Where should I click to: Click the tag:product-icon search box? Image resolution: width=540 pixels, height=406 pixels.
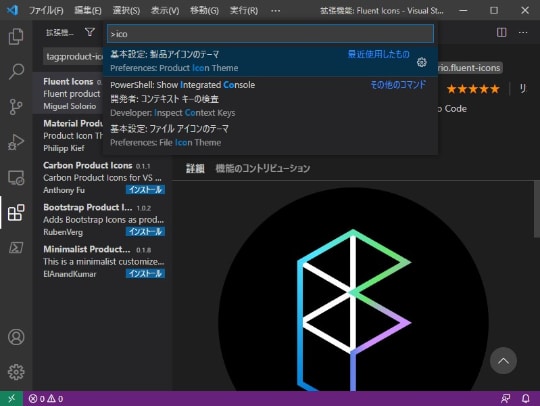74,56
